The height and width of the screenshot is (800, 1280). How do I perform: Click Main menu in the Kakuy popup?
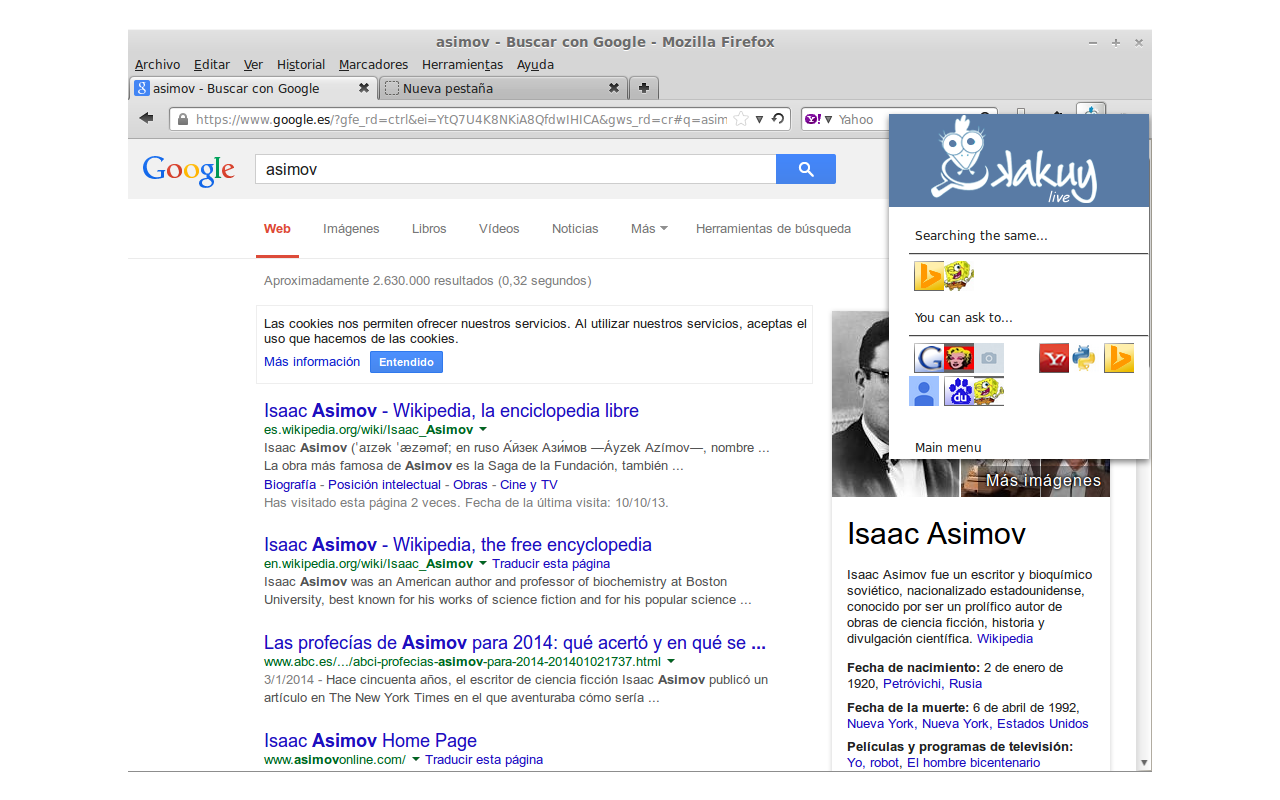[x=948, y=448]
